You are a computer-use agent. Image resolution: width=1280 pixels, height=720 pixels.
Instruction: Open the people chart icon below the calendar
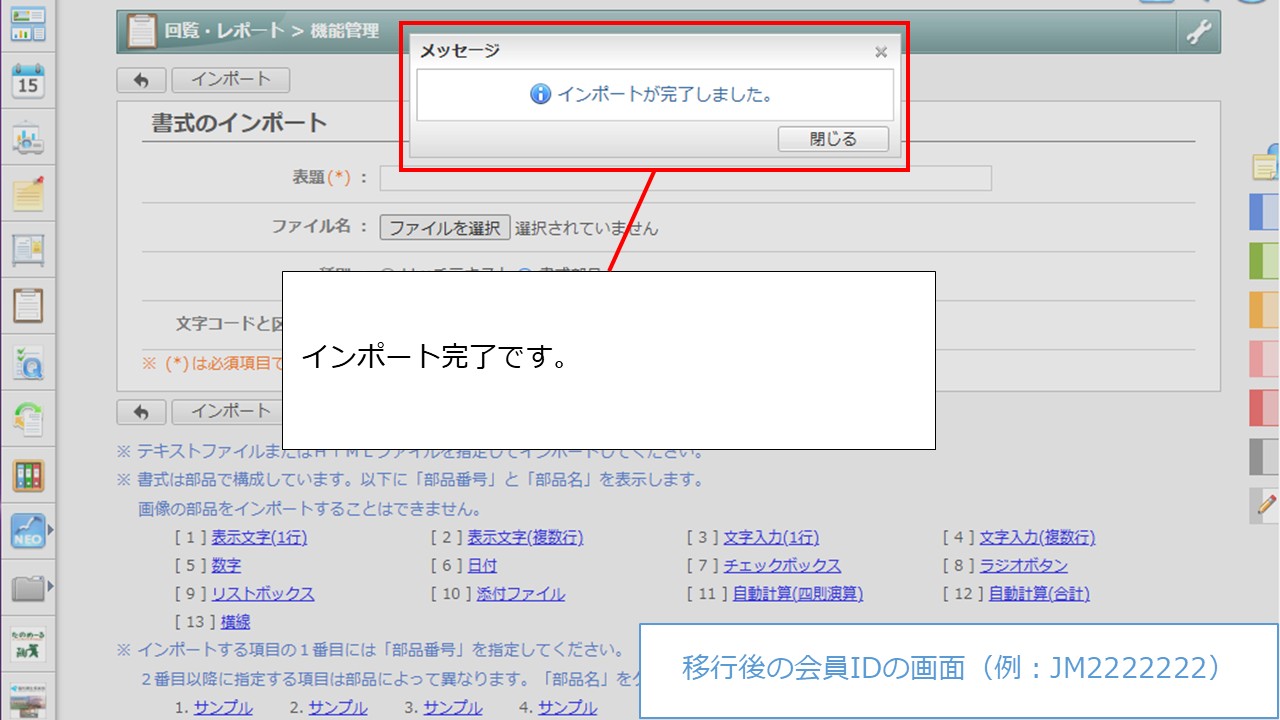click(x=28, y=138)
